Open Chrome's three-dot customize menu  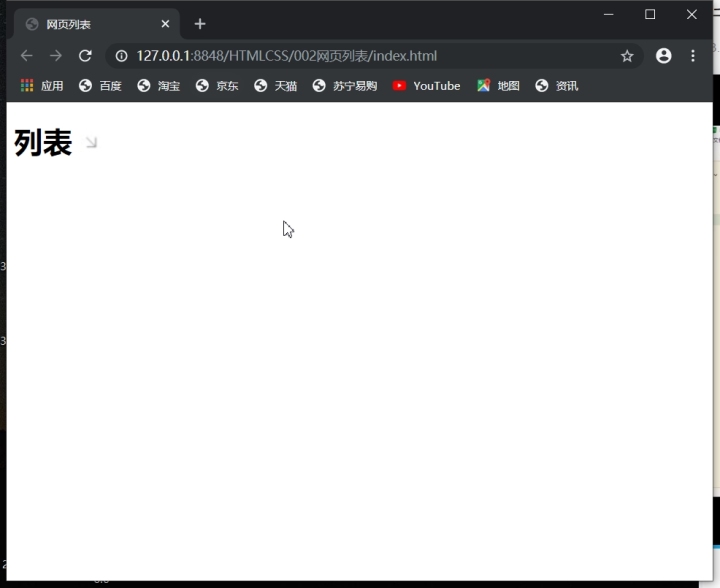pos(692,56)
